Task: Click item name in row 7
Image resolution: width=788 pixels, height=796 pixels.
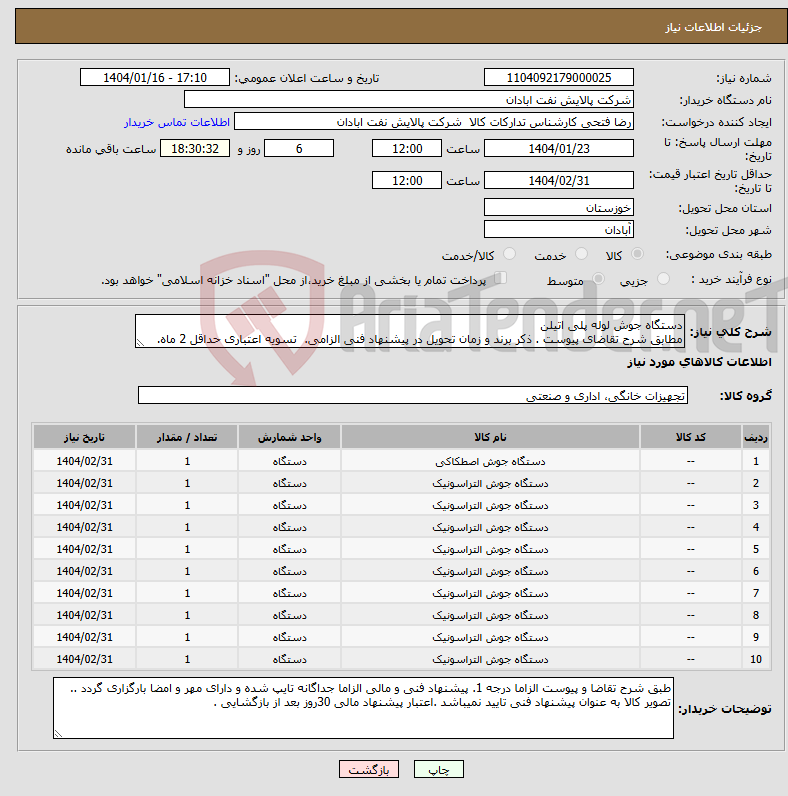Action: click(x=490, y=593)
